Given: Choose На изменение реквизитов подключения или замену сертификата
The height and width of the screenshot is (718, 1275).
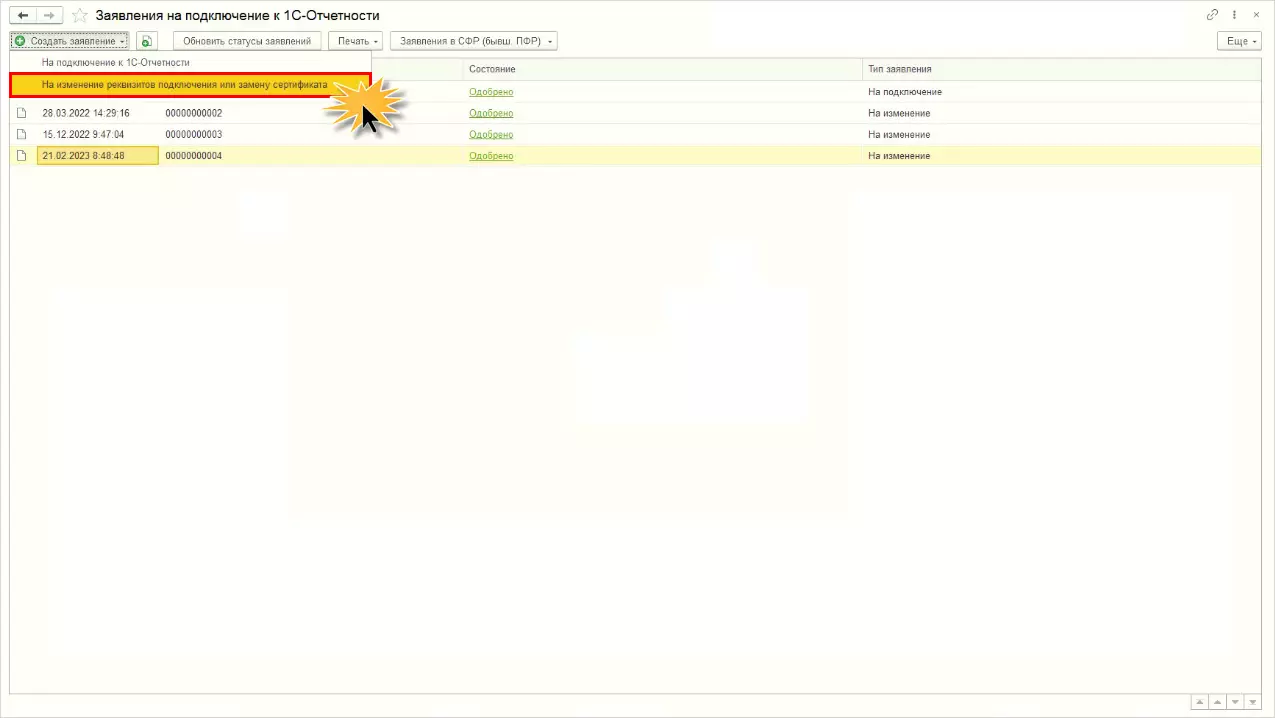Looking at the screenshot, I should coord(190,85).
